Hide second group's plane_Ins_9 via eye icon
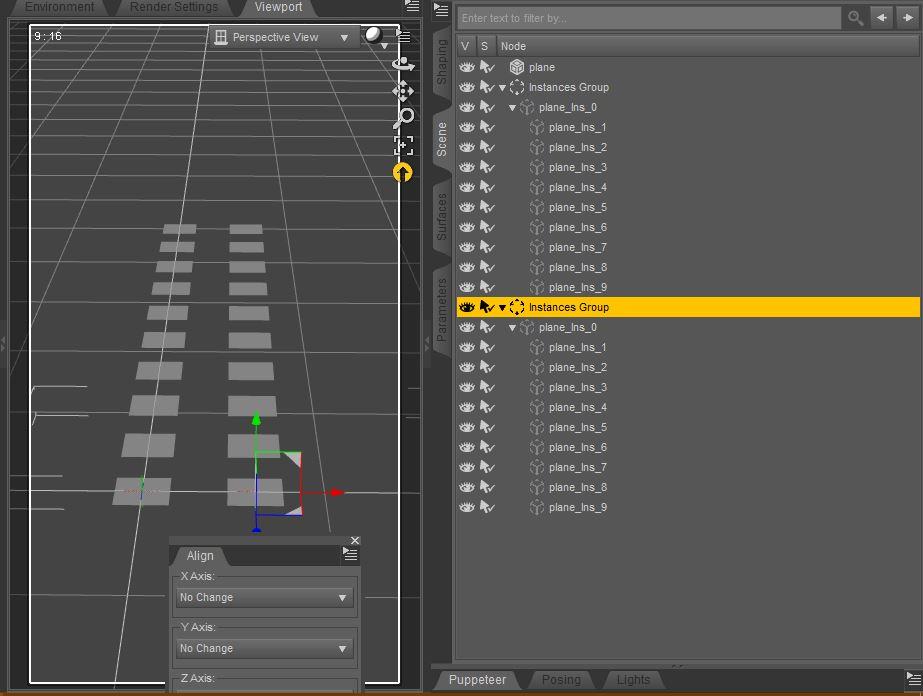This screenshot has height=696, width=923. tap(467, 507)
